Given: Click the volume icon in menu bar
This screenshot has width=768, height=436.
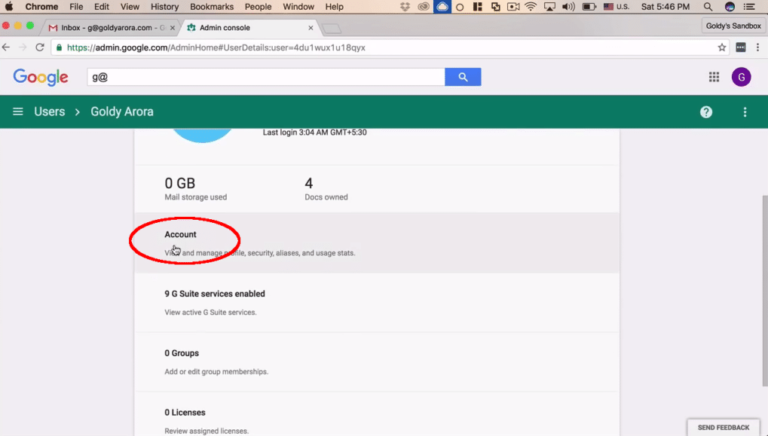Looking at the screenshot, I should (568, 7).
